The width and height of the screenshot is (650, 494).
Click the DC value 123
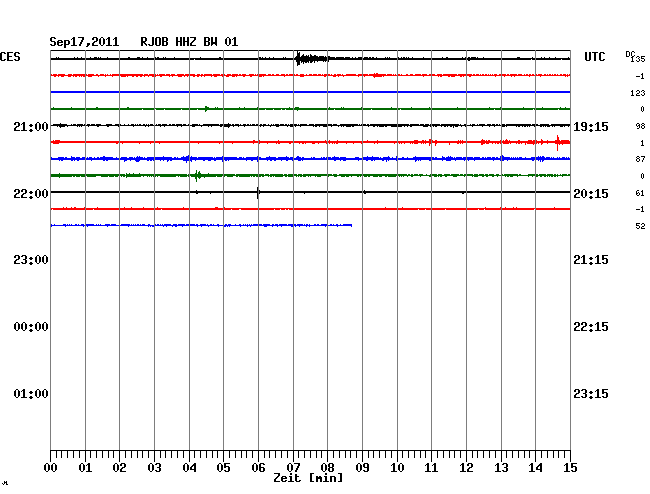(x=638, y=93)
